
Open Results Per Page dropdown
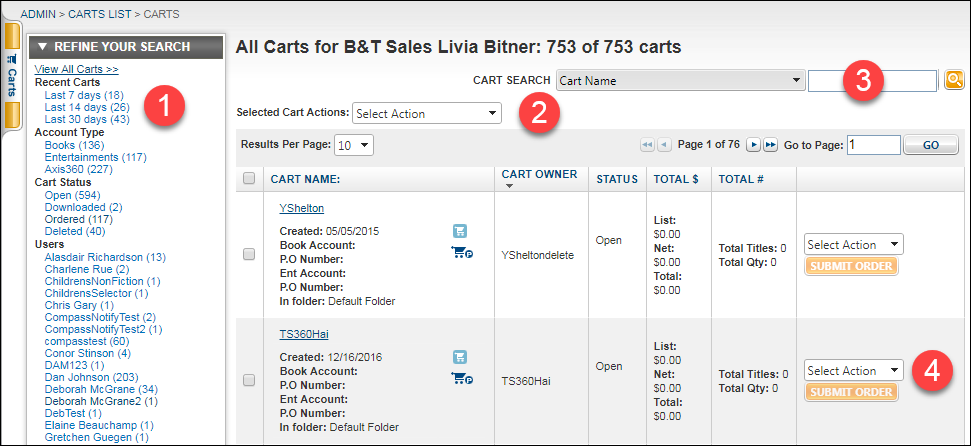[x=354, y=146]
